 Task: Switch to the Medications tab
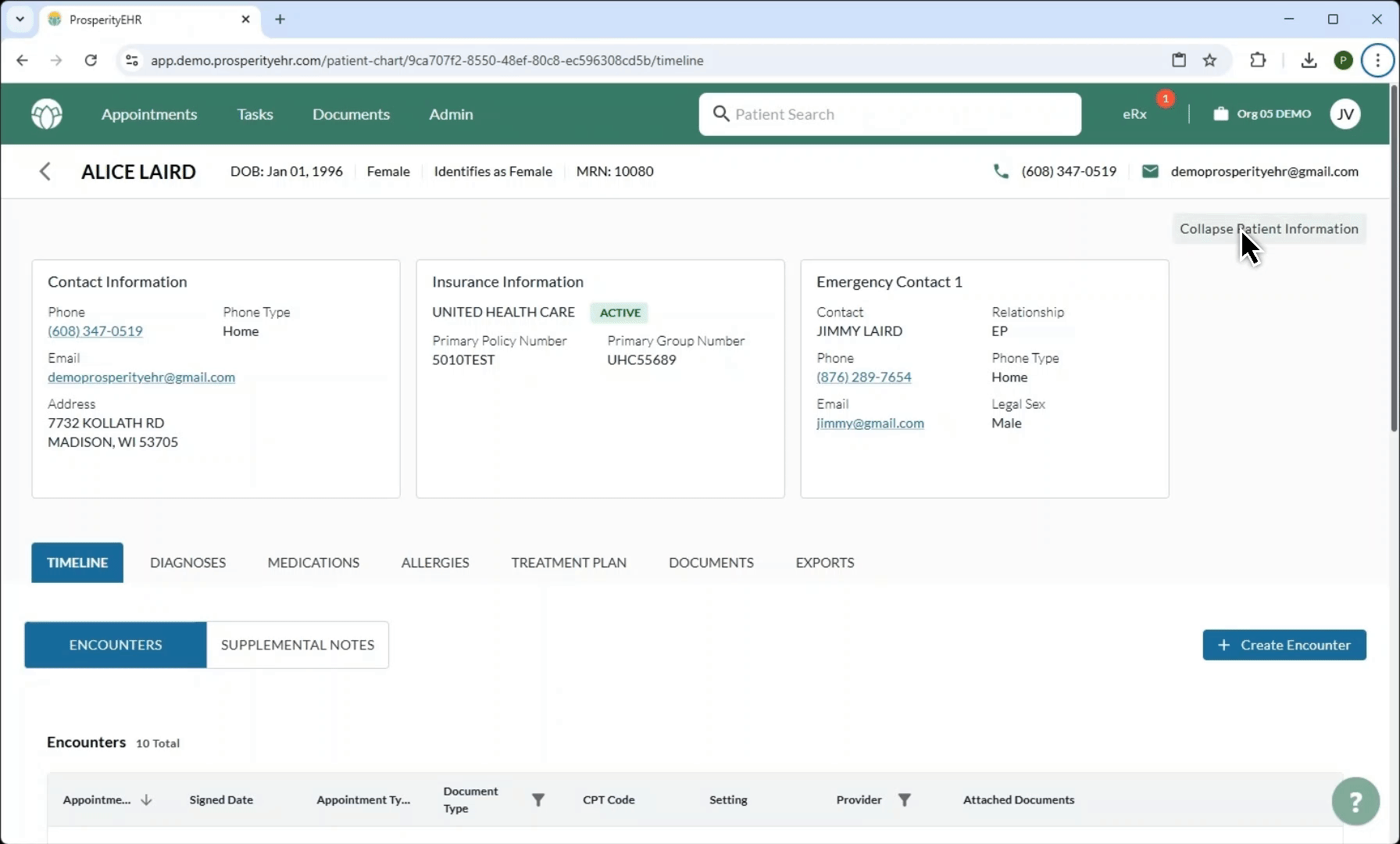(313, 563)
